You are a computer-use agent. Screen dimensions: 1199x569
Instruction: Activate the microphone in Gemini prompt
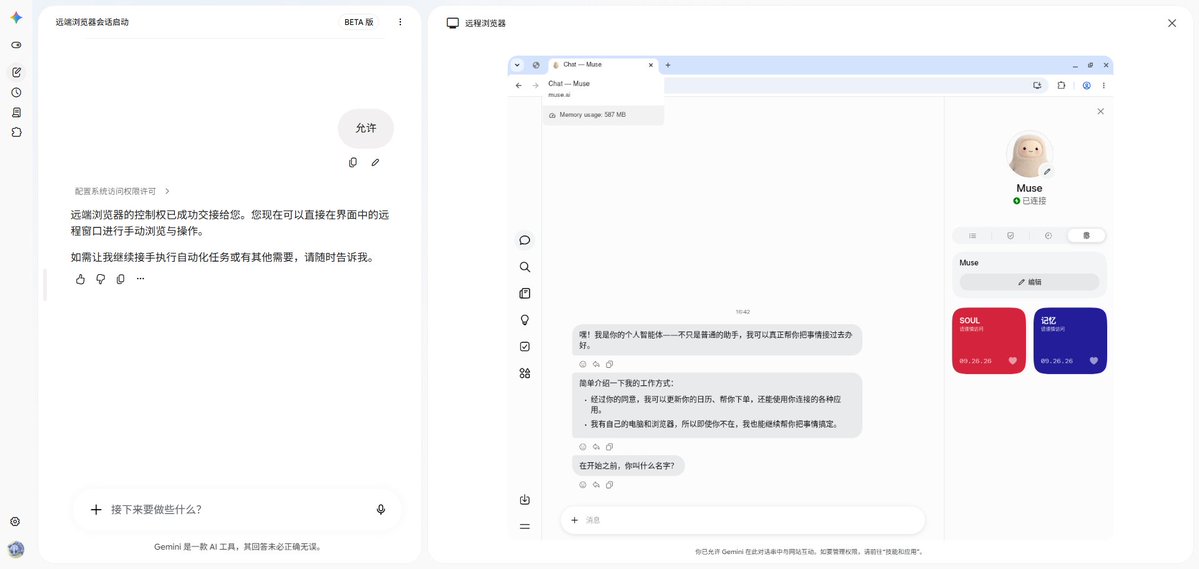click(381, 509)
